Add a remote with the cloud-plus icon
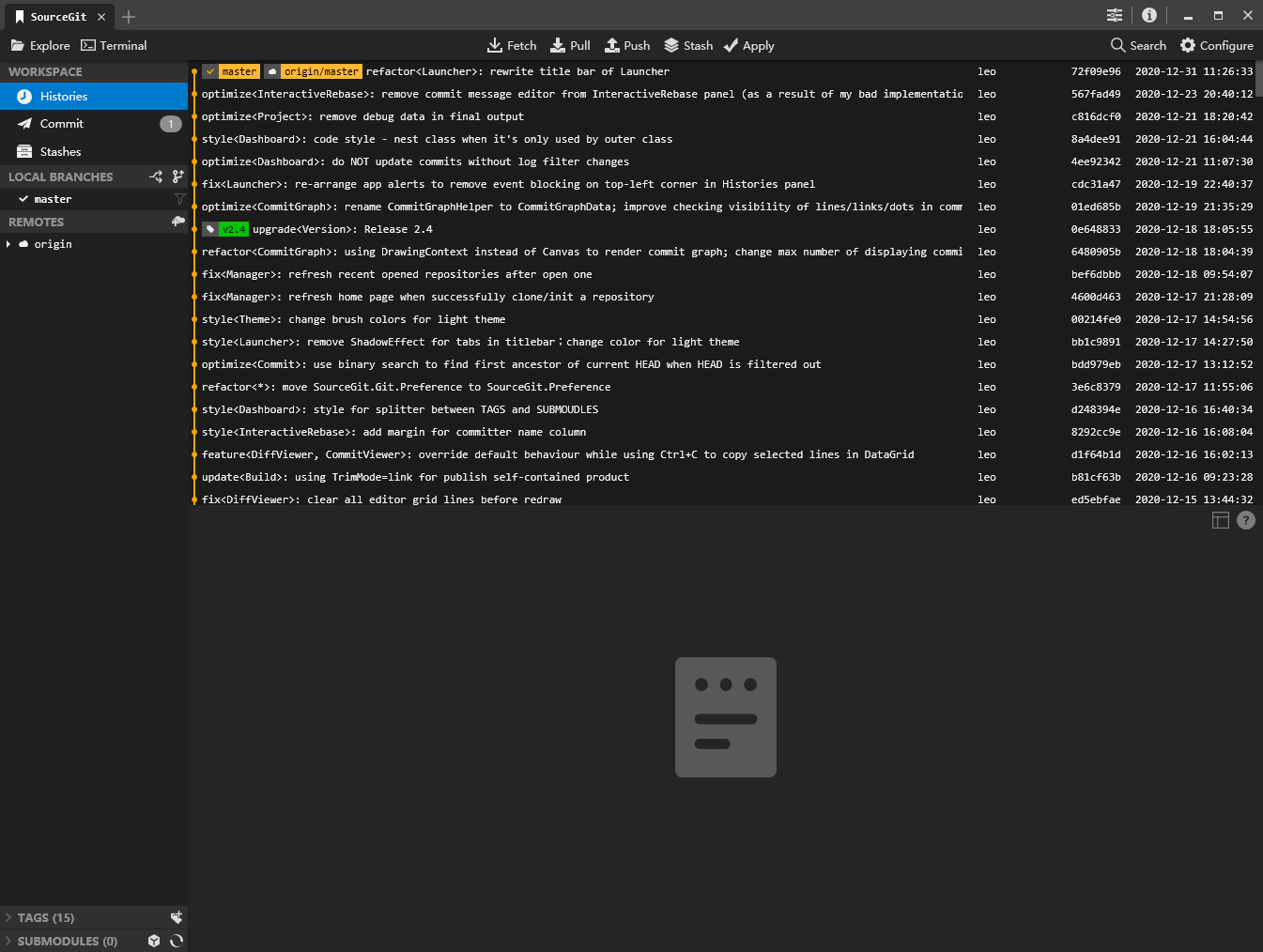 (x=177, y=222)
